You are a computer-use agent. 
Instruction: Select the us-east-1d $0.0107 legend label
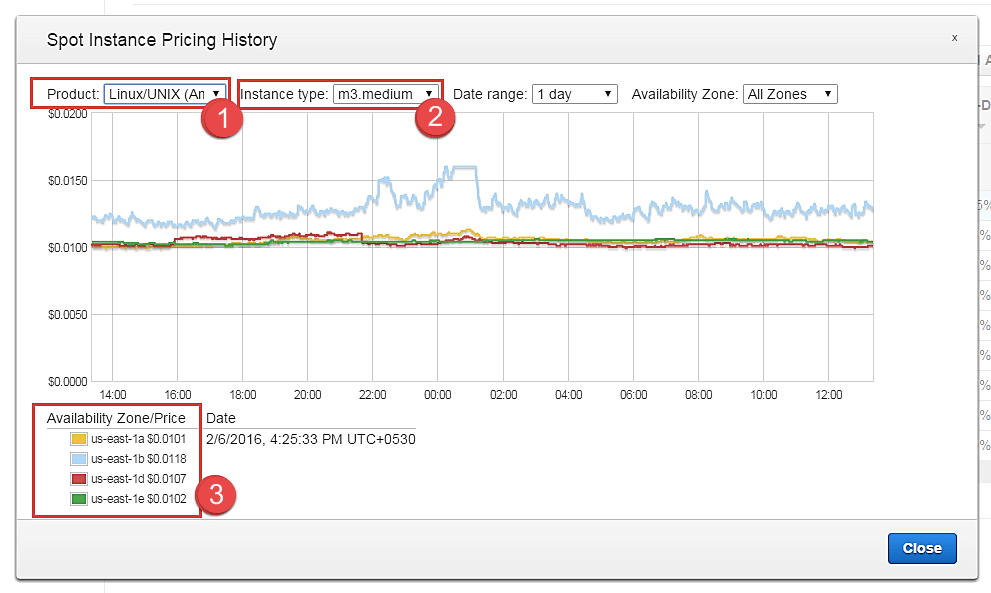point(138,479)
